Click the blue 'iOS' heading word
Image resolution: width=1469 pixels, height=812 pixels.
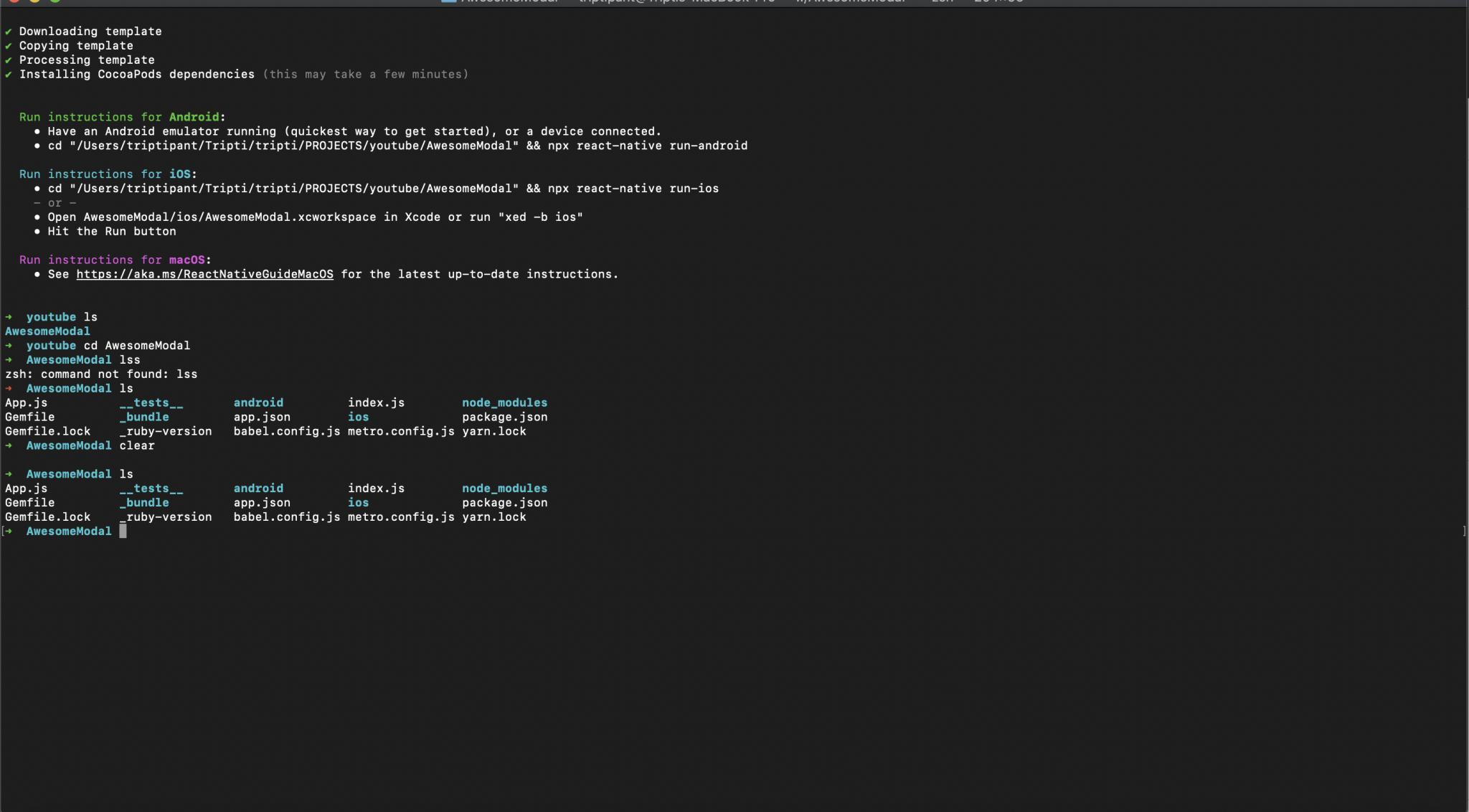tap(179, 174)
